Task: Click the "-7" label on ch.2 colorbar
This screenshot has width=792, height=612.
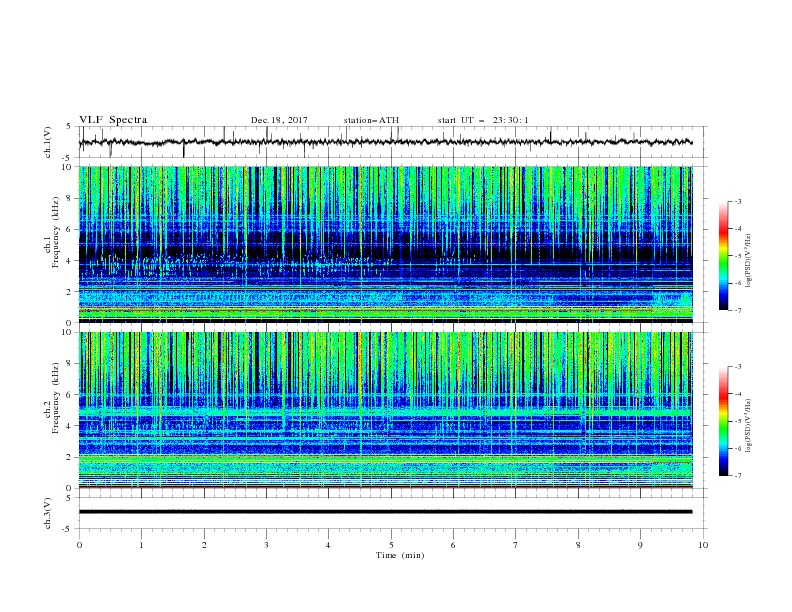Action: click(x=738, y=475)
